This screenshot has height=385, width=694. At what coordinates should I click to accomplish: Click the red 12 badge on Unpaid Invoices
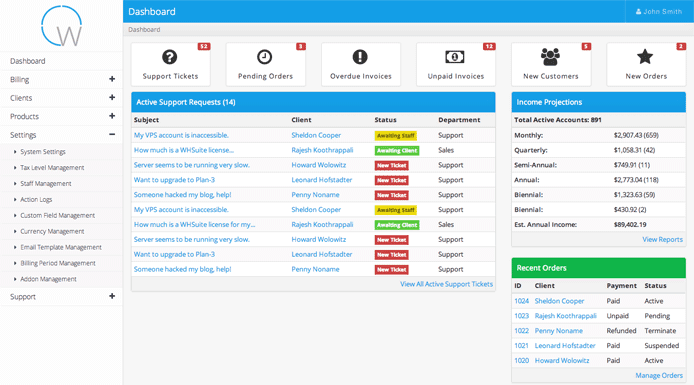tap(489, 46)
